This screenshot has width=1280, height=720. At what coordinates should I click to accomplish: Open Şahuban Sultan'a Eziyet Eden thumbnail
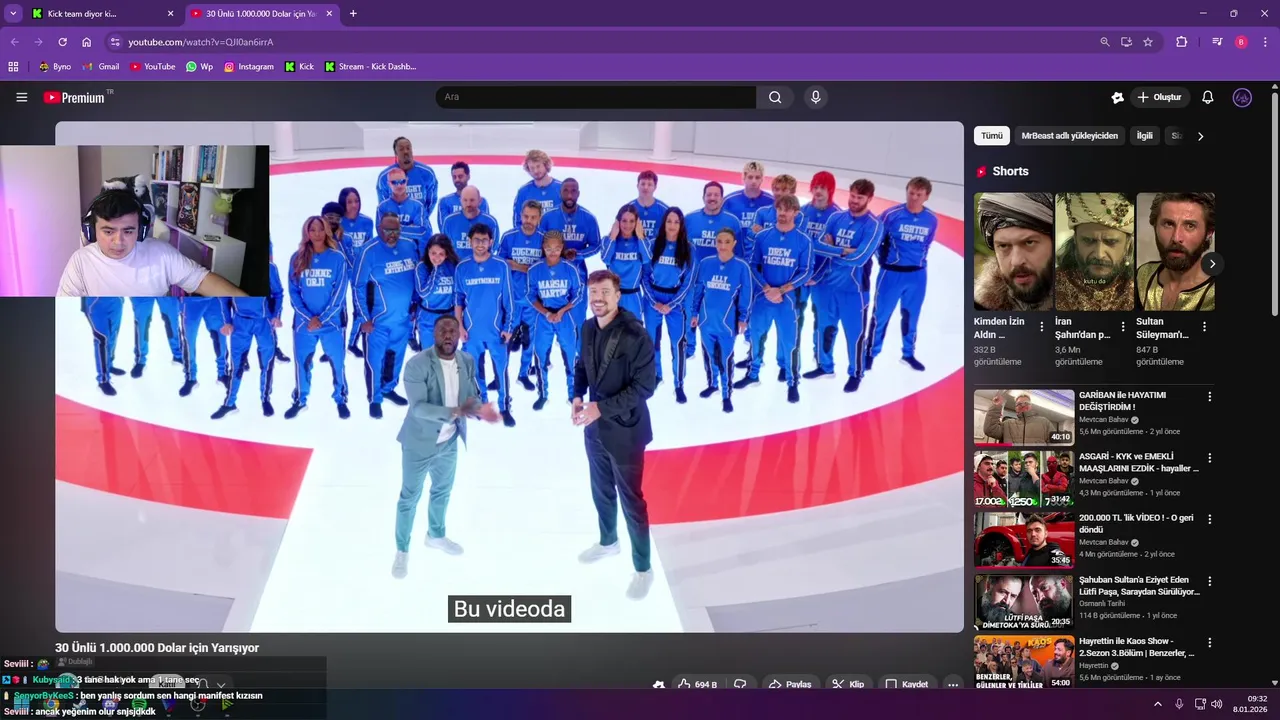1024,602
